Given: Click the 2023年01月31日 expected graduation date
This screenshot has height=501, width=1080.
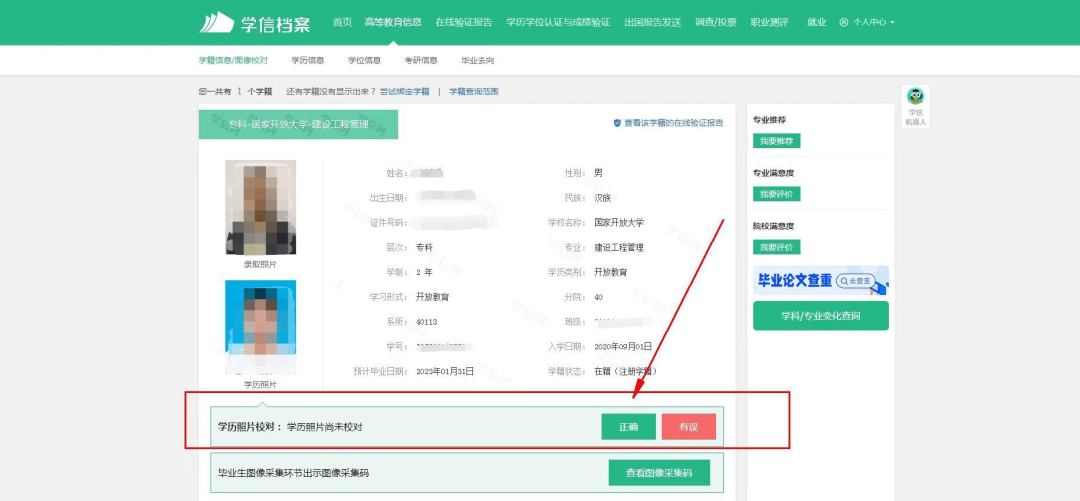Looking at the screenshot, I should pyautogui.click(x=445, y=371).
